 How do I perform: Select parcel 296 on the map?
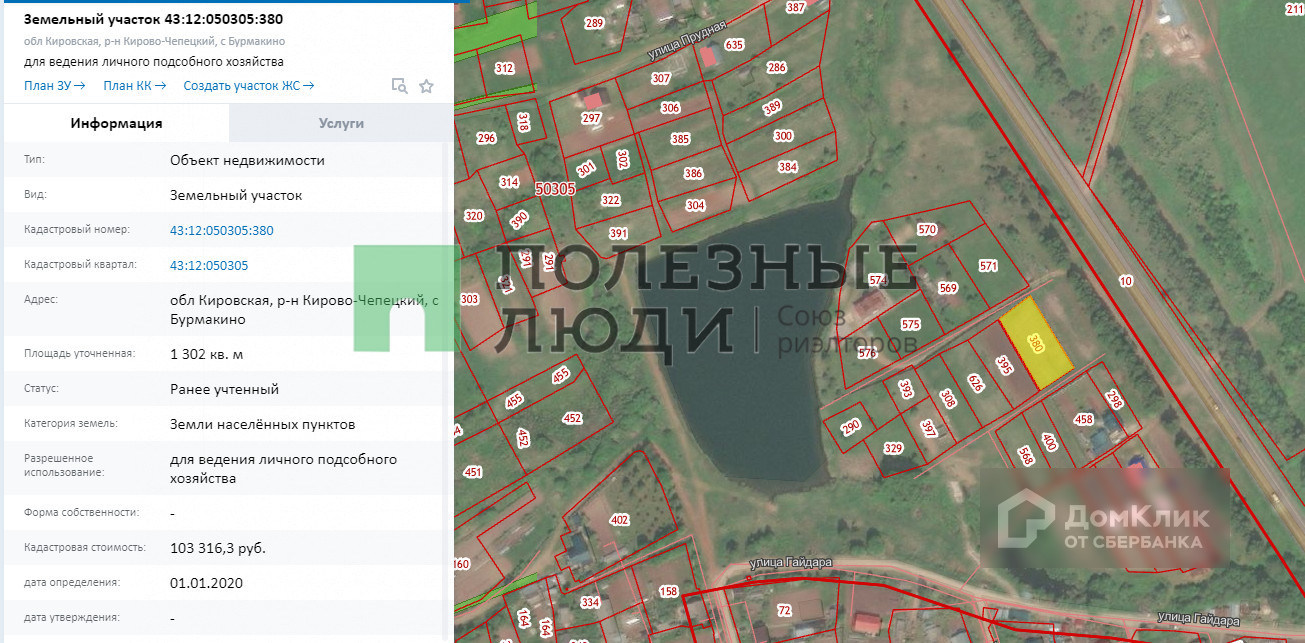(486, 139)
